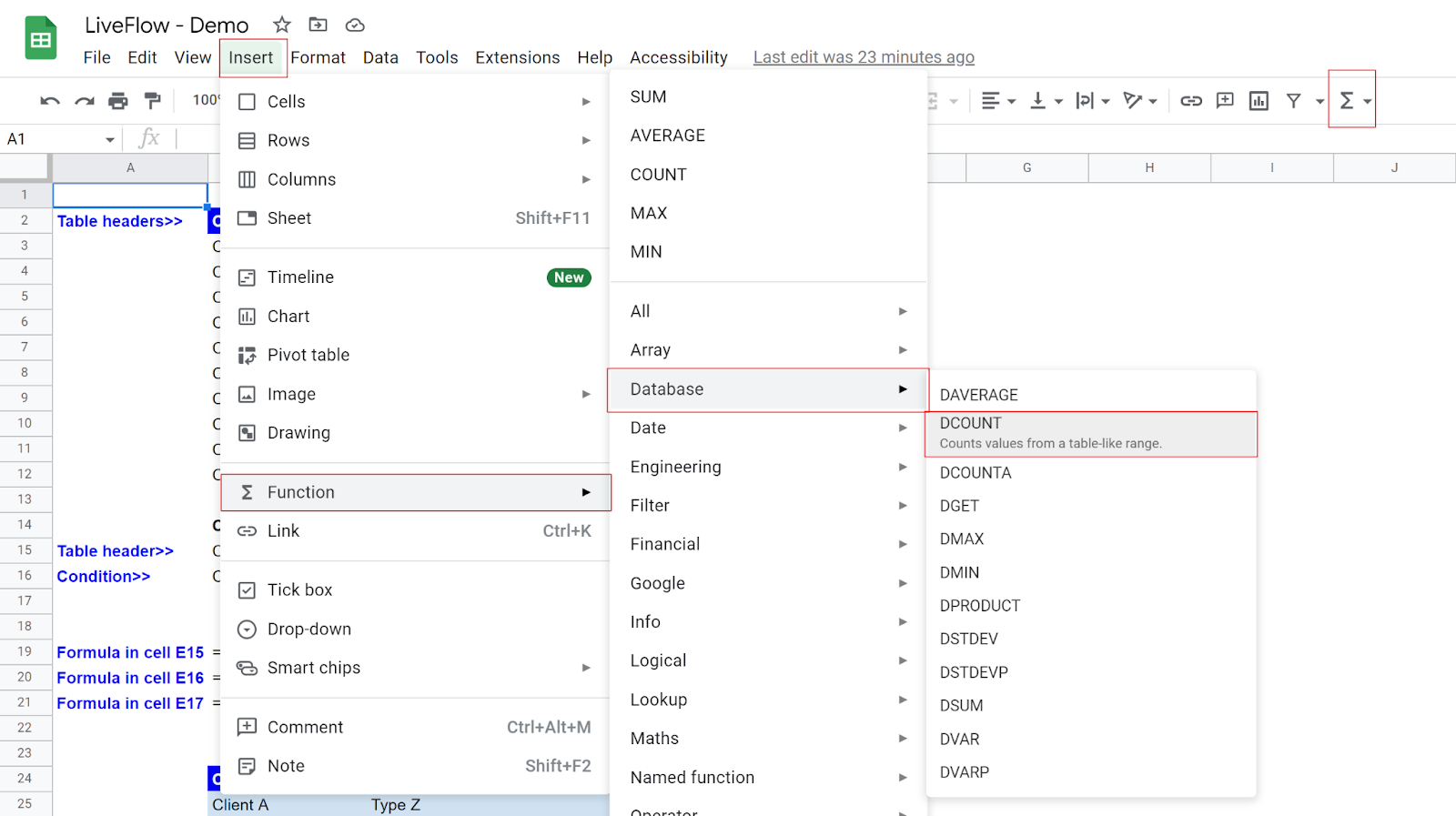Open the Function submenu entry
The height and width of the screenshot is (816, 1456).
(416, 492)
